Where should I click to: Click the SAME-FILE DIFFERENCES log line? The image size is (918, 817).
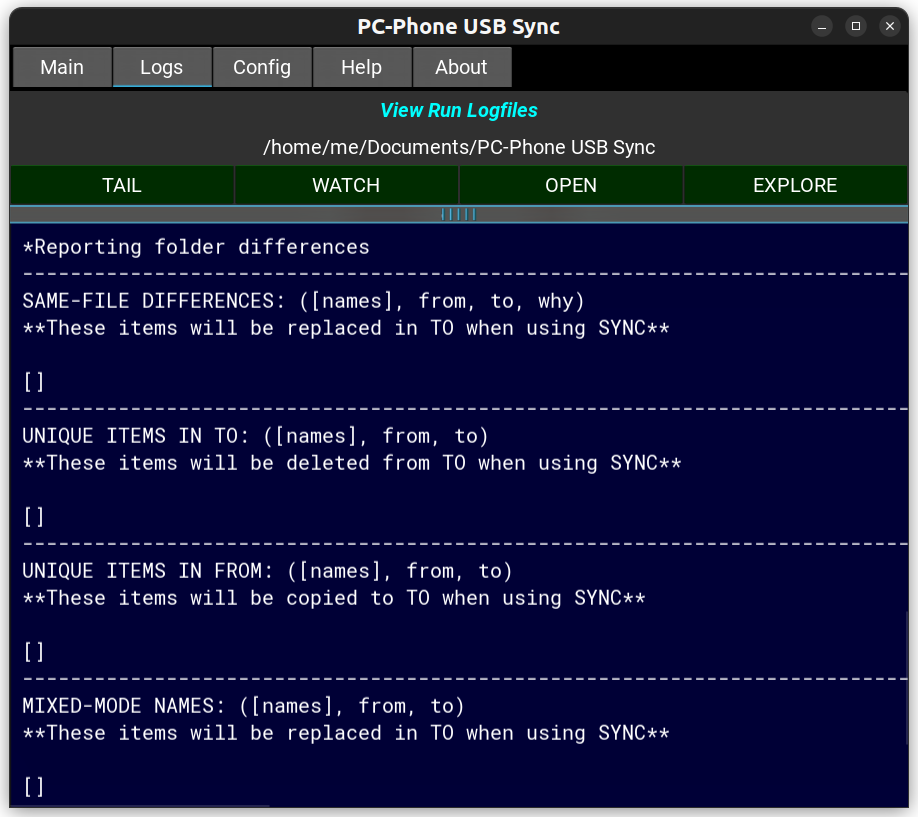tap(303, 301)
